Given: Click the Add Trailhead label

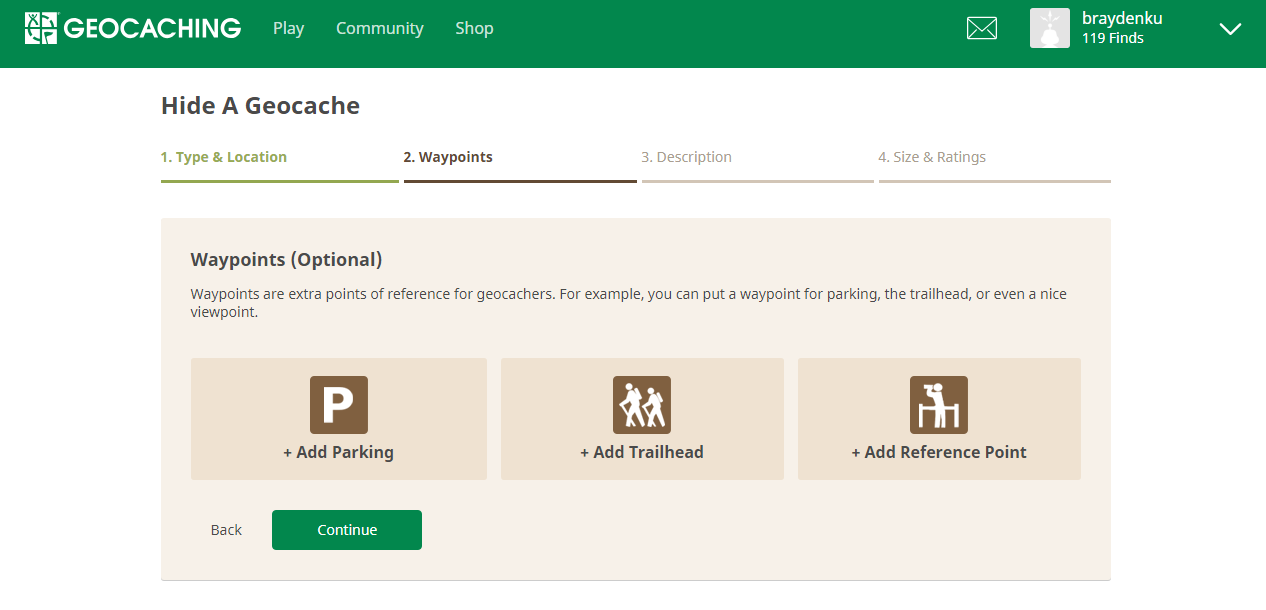Looking at the screenshot, I should [x=642, y=452].
